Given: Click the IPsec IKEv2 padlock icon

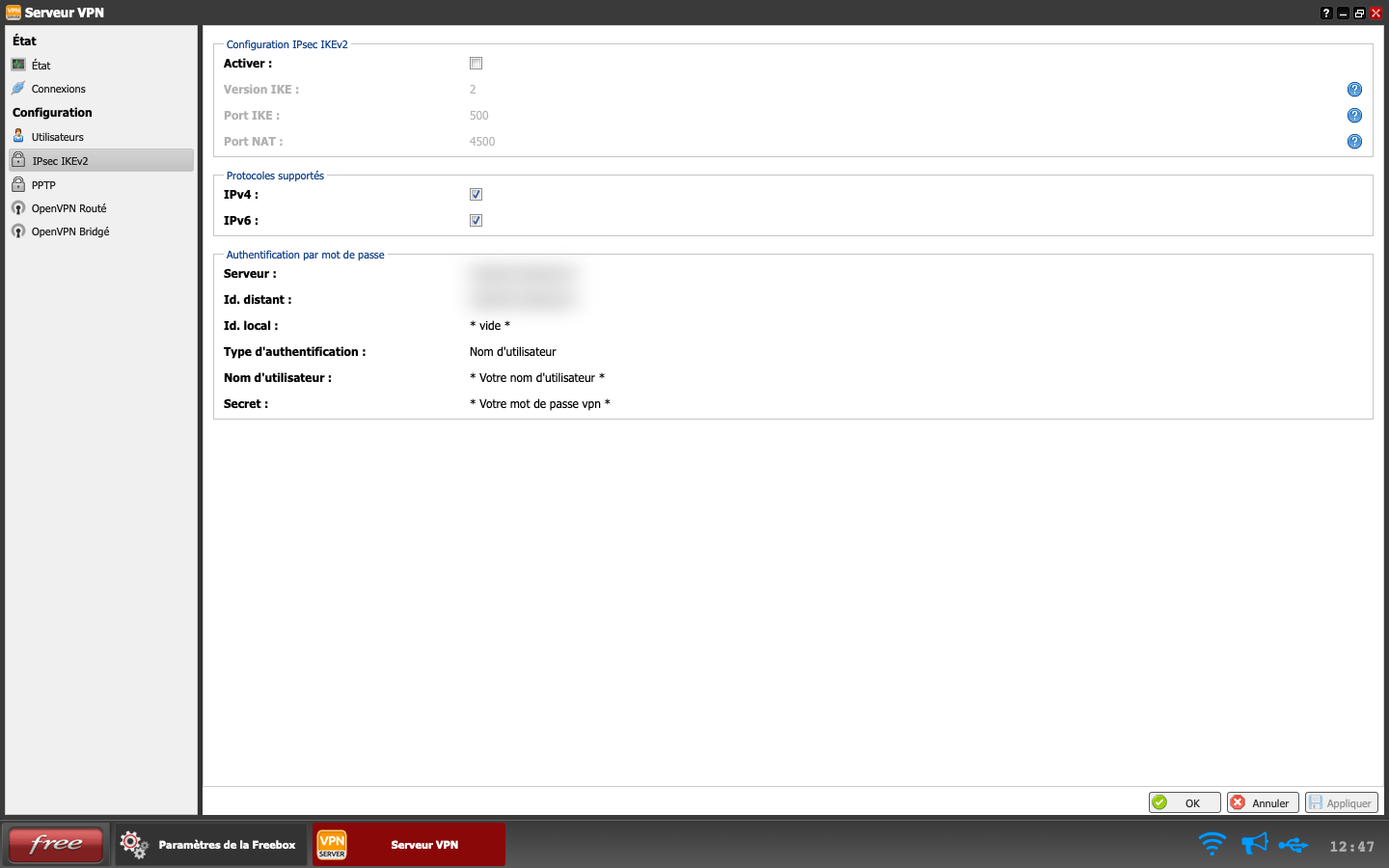Looking at the screenshot, I should [18, 160].
